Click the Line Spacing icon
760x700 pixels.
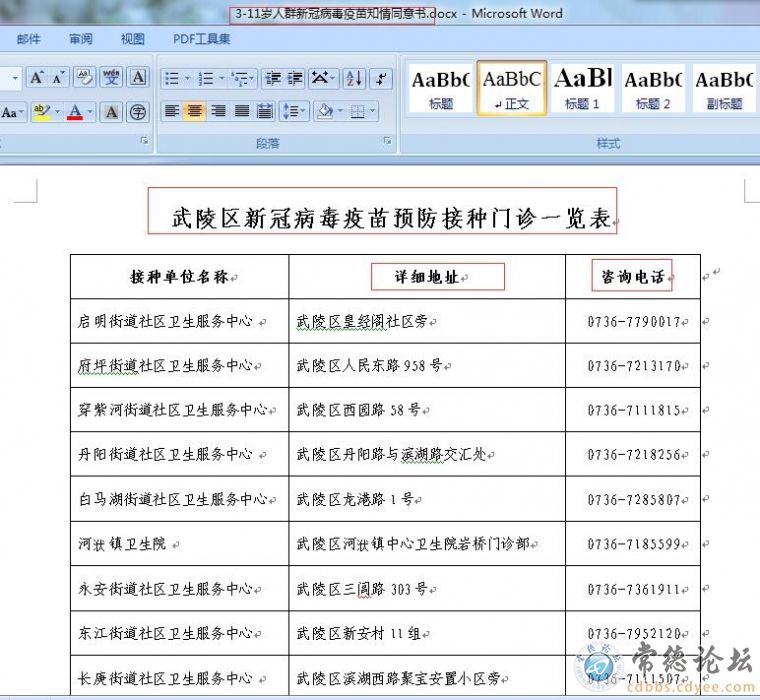tap(291, 111)
